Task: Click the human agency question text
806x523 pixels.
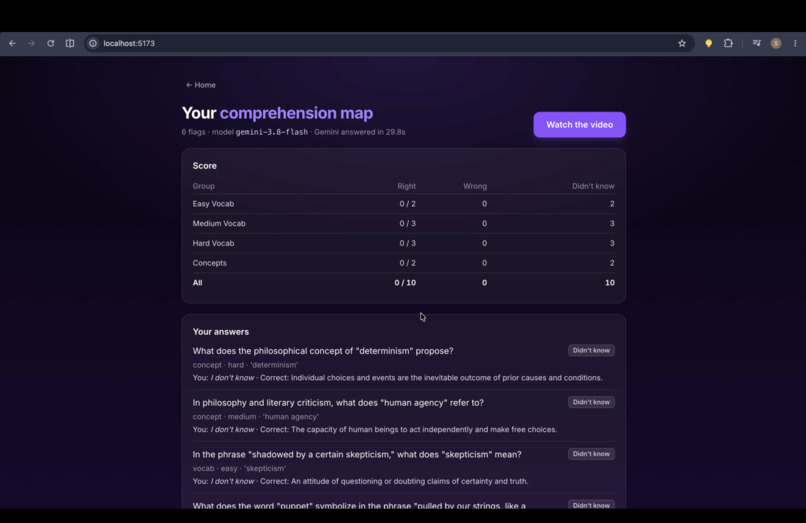Action: click(338, 403)
